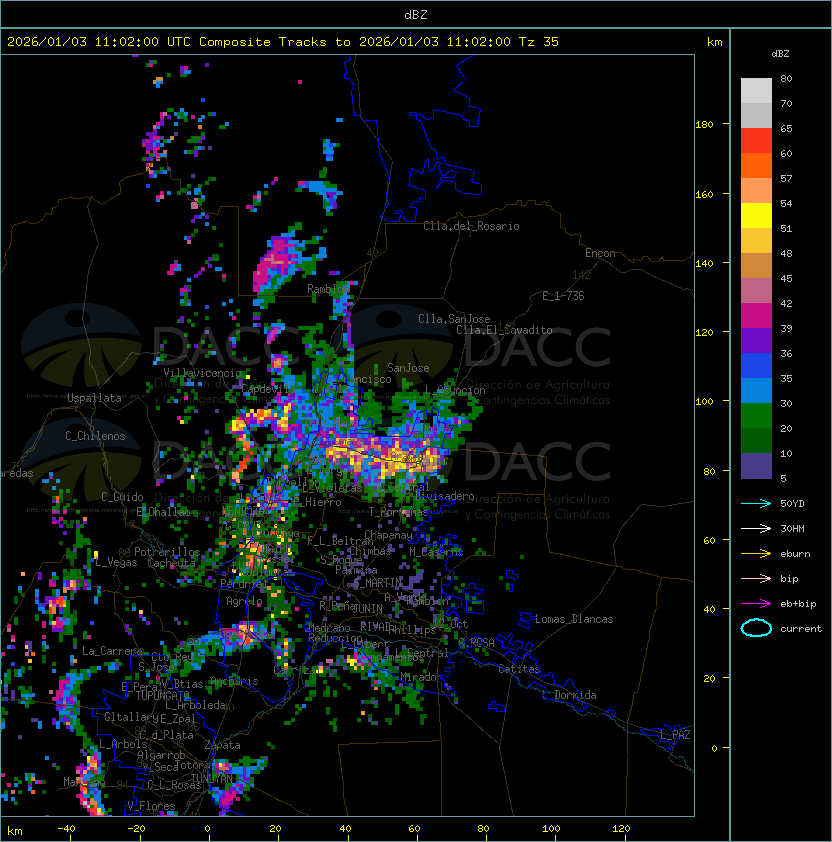Click the 'Cacheuta' map label
The width and height of the screenshot is (832, 842).
(171, 563)
